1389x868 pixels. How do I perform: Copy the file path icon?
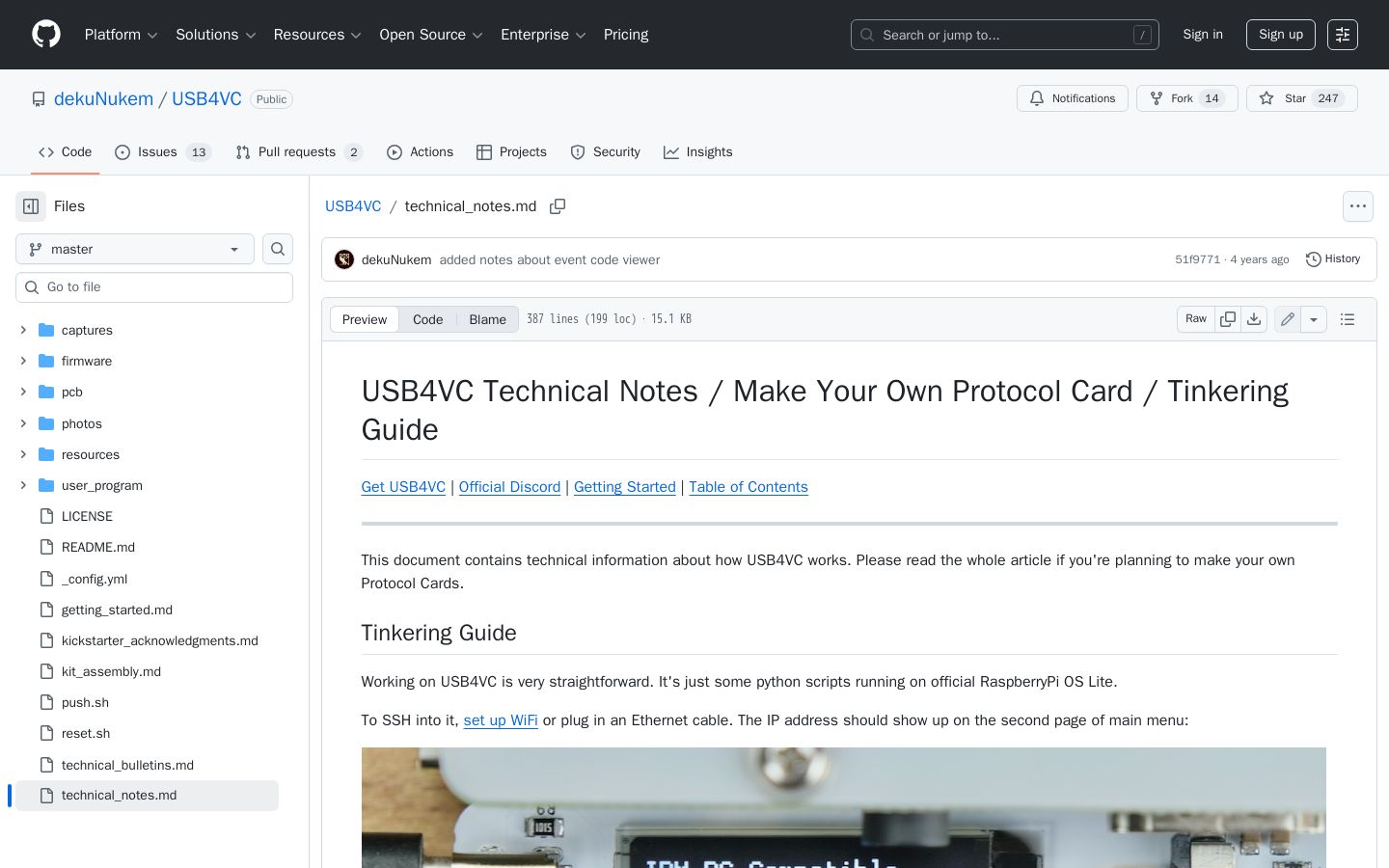[558, 206]
